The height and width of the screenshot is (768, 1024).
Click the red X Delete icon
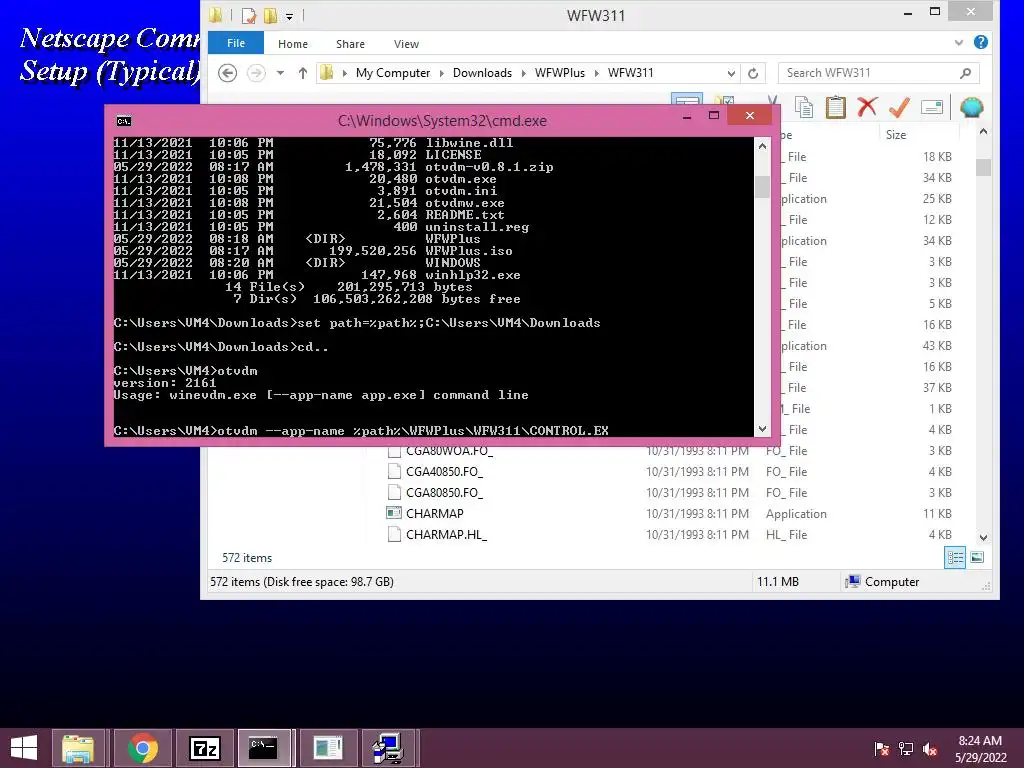pos(867,107)
